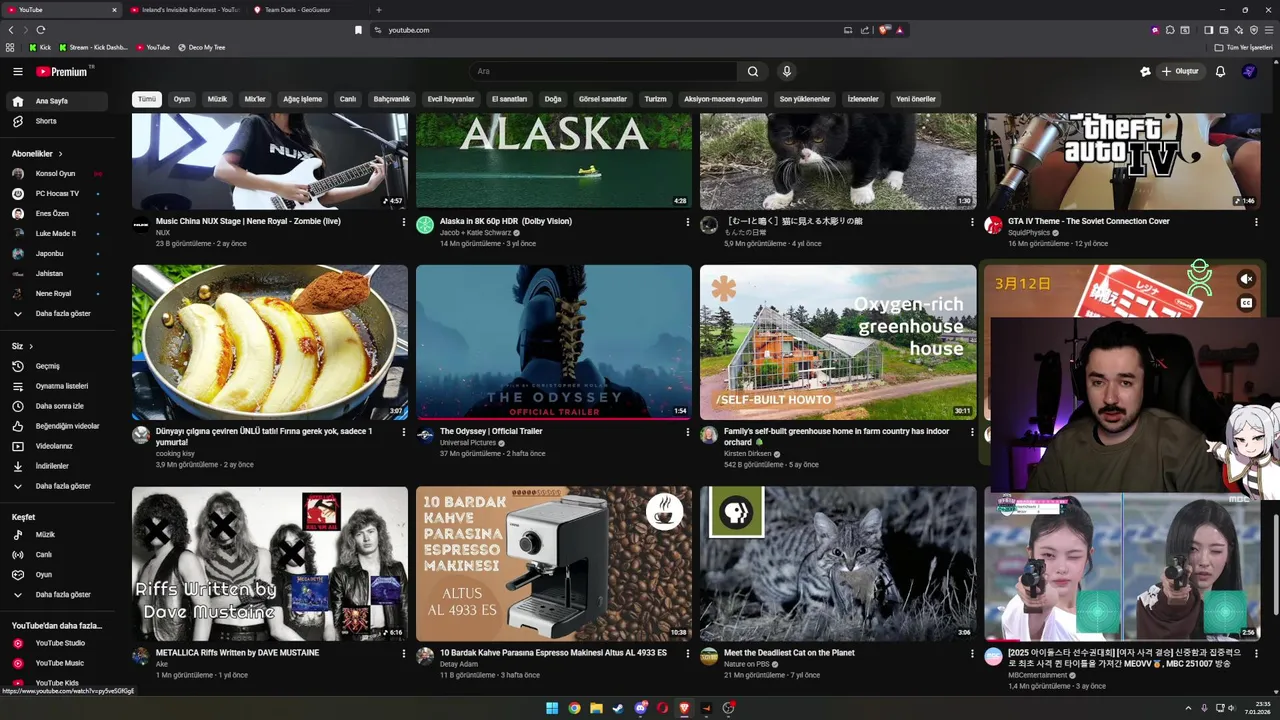Select the Bahçıvanlık filter chip
The image size is (1280, 720).
[392, 99]
